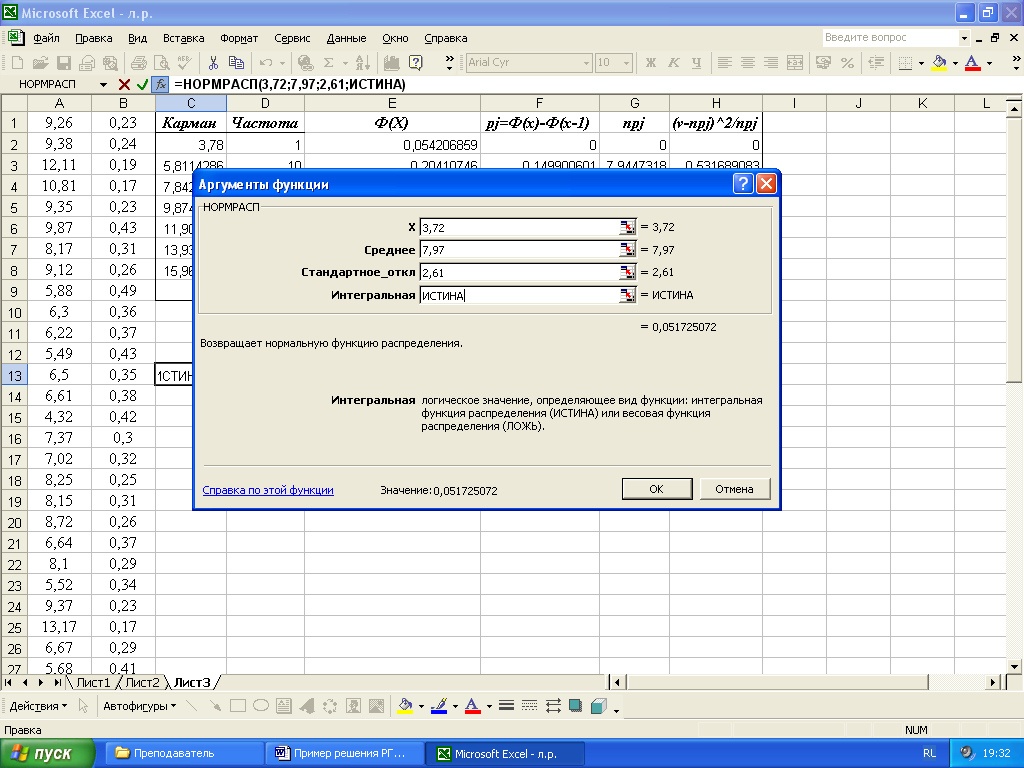This screenshot has height=768, width=1024.
Task: Click the Sort ascending icon
Action: pyautogui.click(x=363, y=63)
